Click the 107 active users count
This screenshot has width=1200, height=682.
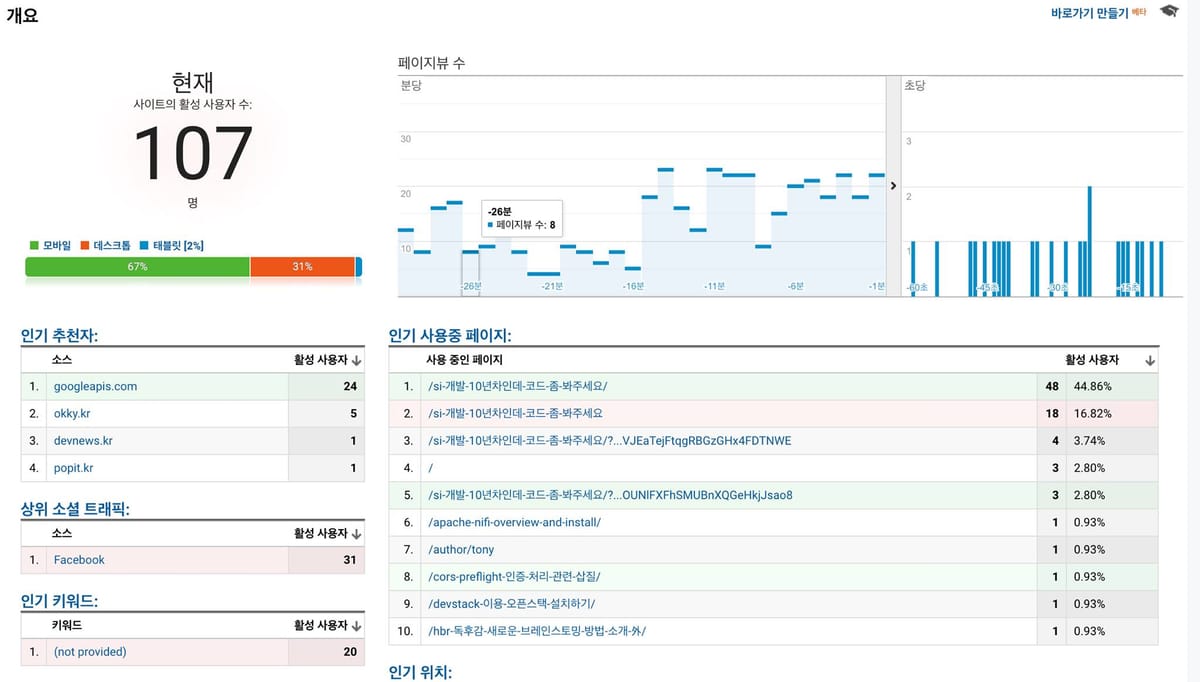click(x=192, y=154)
